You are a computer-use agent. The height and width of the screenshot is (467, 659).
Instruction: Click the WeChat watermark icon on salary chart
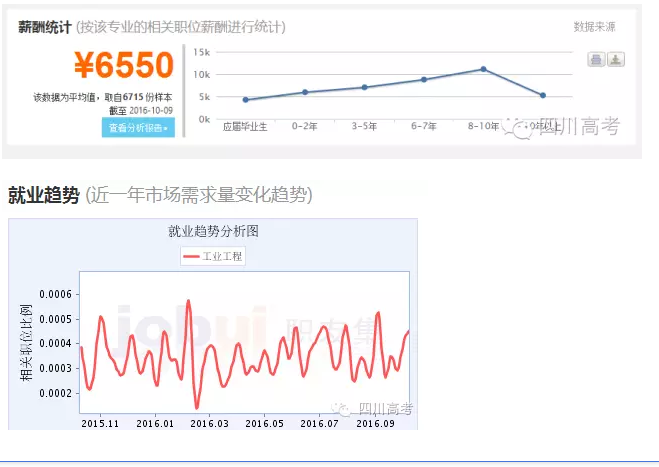(519, 127)
